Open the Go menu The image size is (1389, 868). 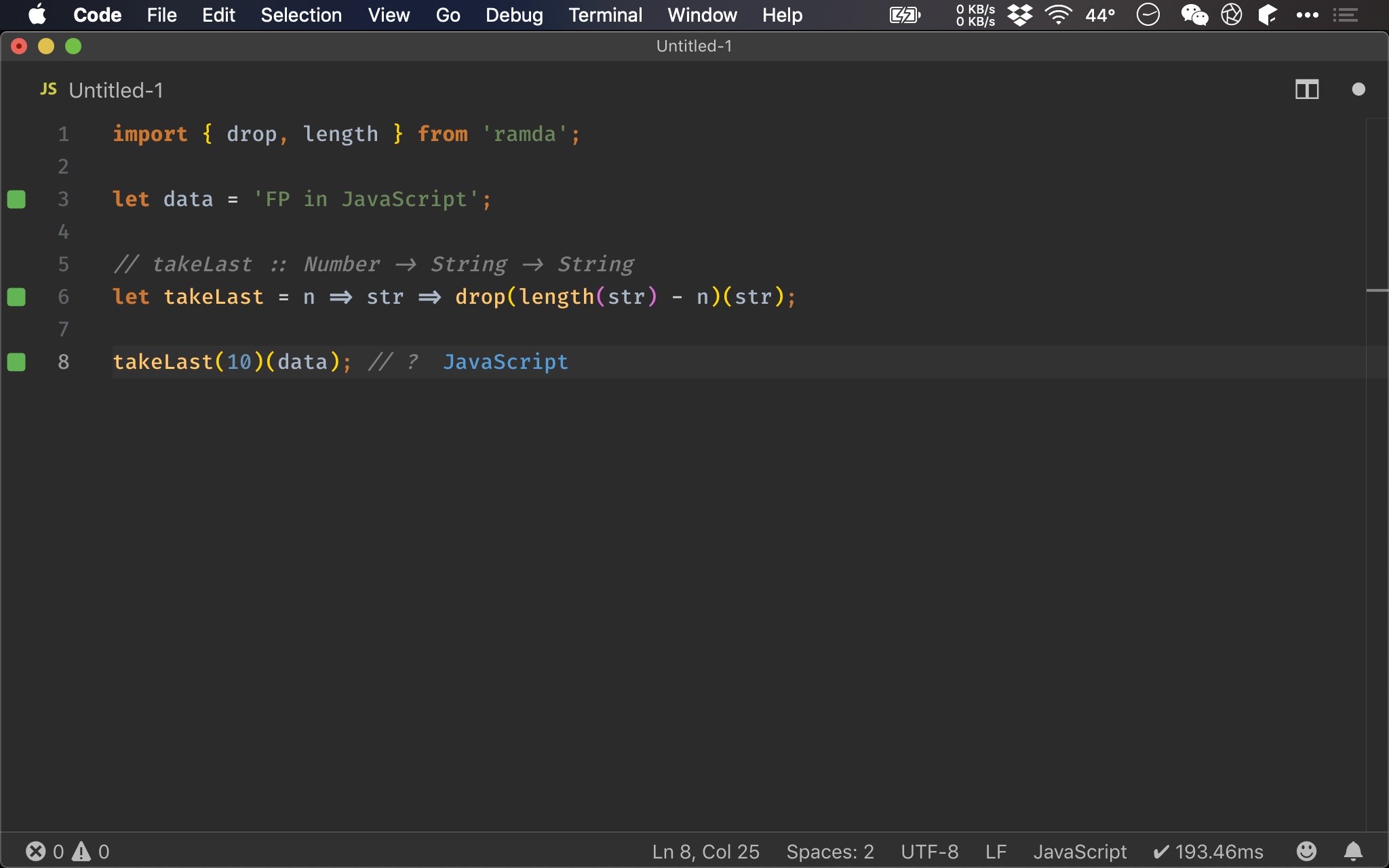click(x=448, y=15)
